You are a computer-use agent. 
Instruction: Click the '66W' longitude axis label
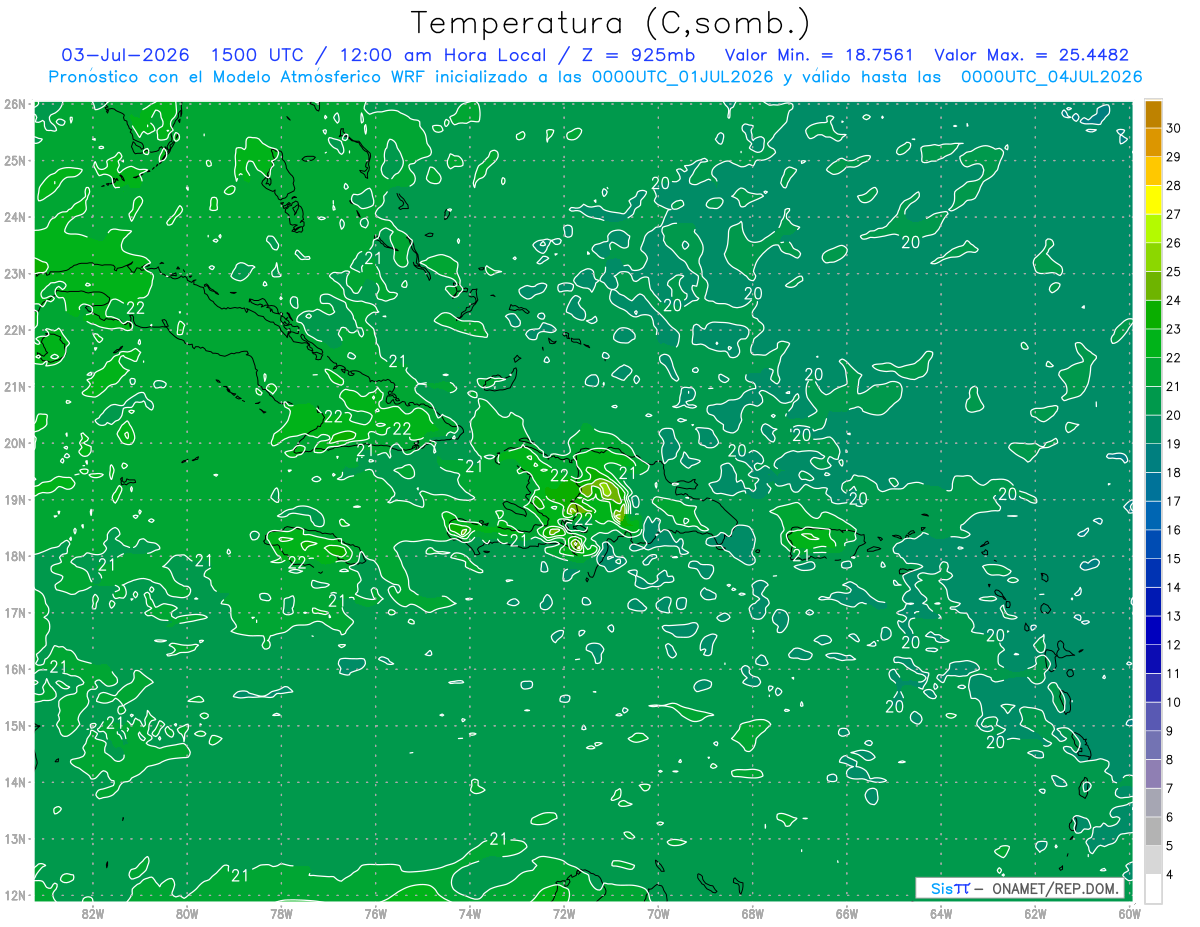(847, 913)
